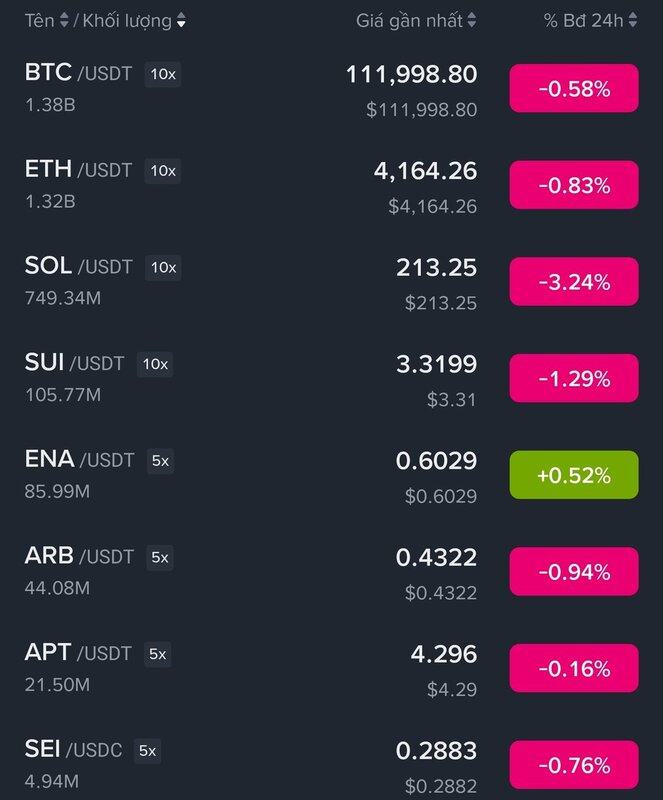
Task: Tap the 10x leverage badge for SOL
Action: (x=163, y=267)
